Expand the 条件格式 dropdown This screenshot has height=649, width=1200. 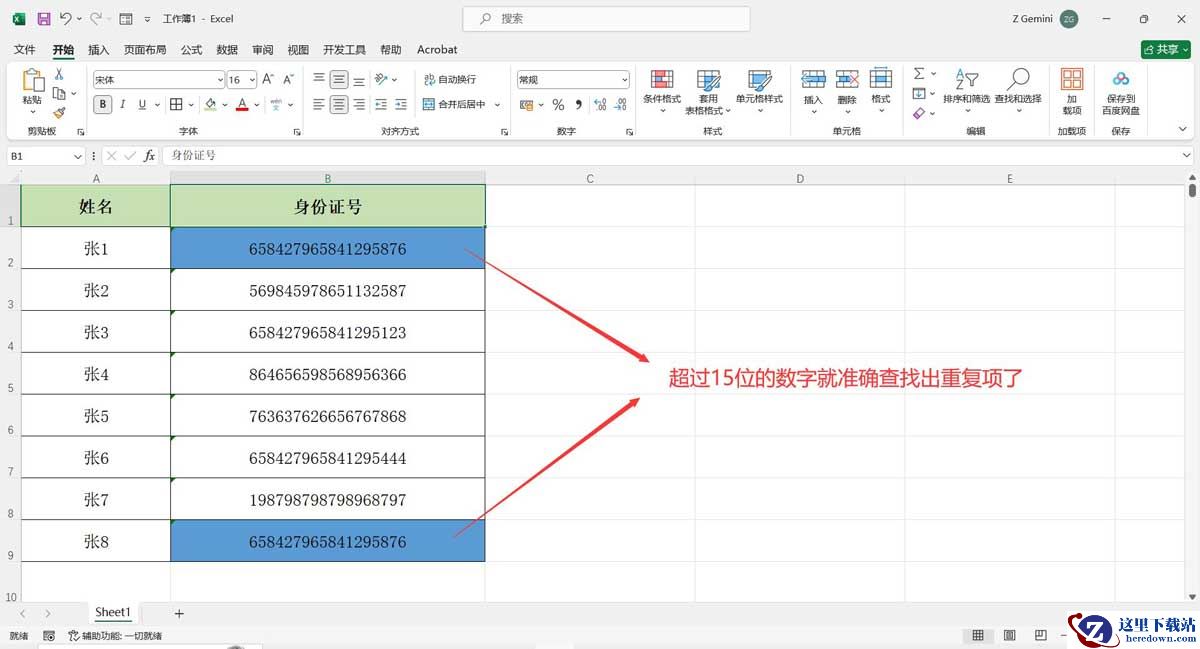(x=662, y=111)
